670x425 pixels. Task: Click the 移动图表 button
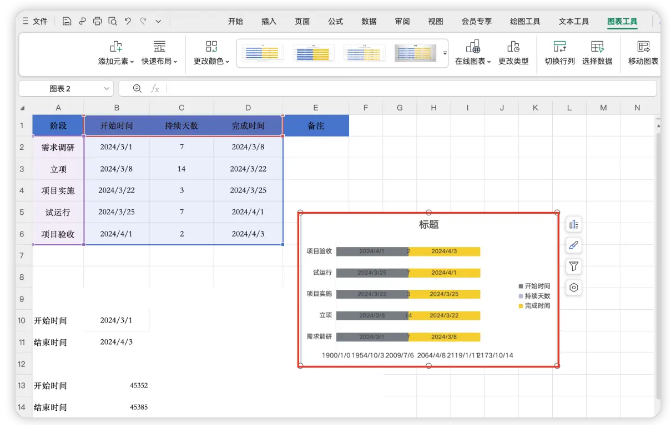click(643, 53)
